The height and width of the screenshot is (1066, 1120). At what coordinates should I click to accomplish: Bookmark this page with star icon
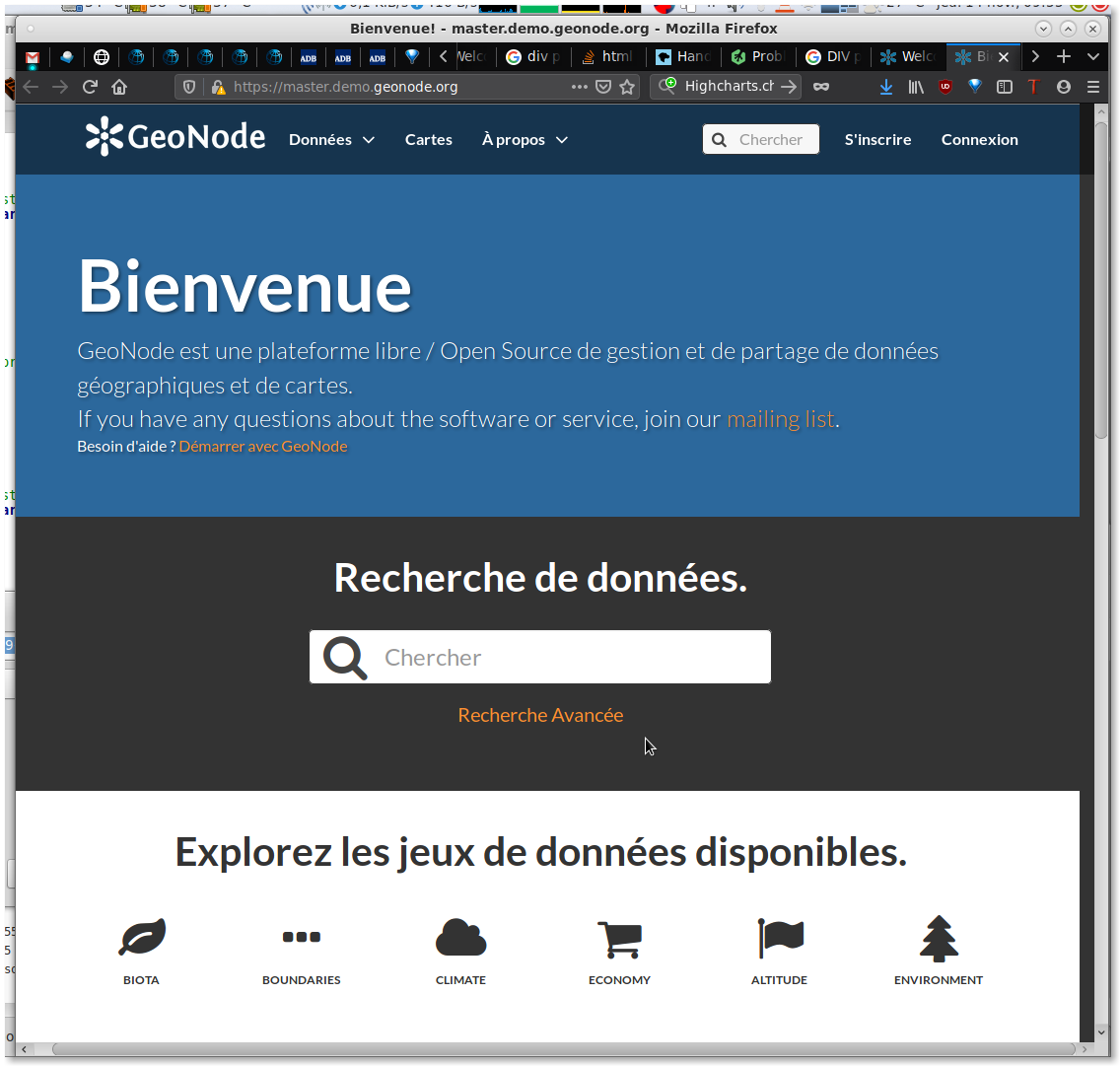point(627,87)
